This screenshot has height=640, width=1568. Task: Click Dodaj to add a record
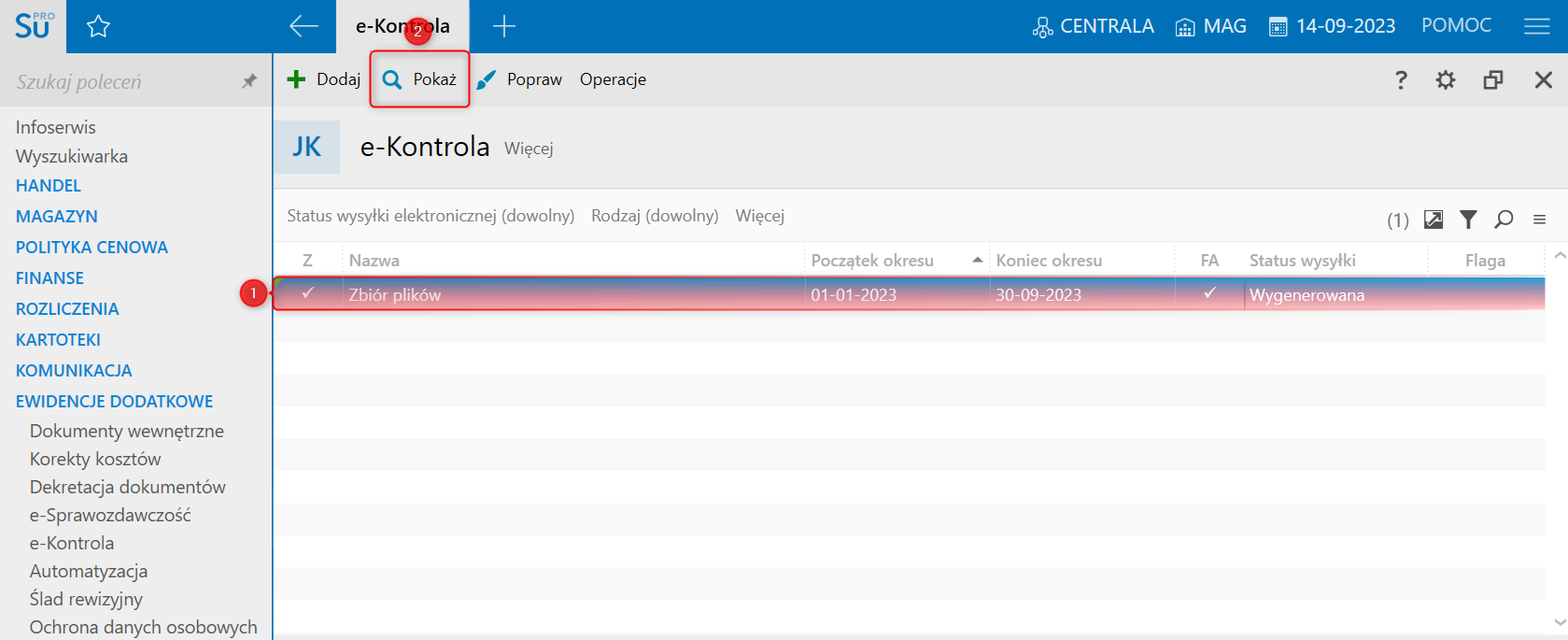tap(323, 79)
